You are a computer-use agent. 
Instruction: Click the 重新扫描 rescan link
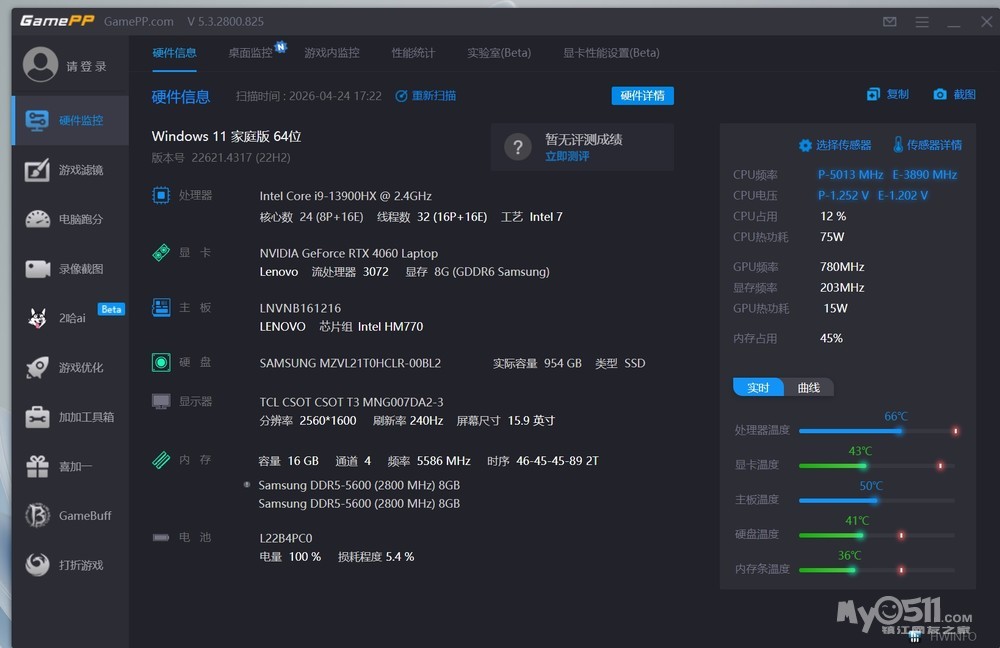pyautogui.click(x=426, y=96)
